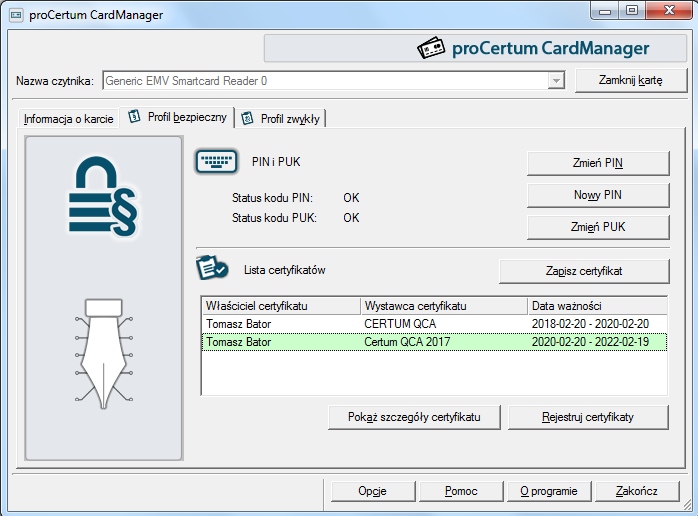Click Tomasz Bator in the CERTUM QCA row
The image size is (698, 516).
click(x=239, y=324)
